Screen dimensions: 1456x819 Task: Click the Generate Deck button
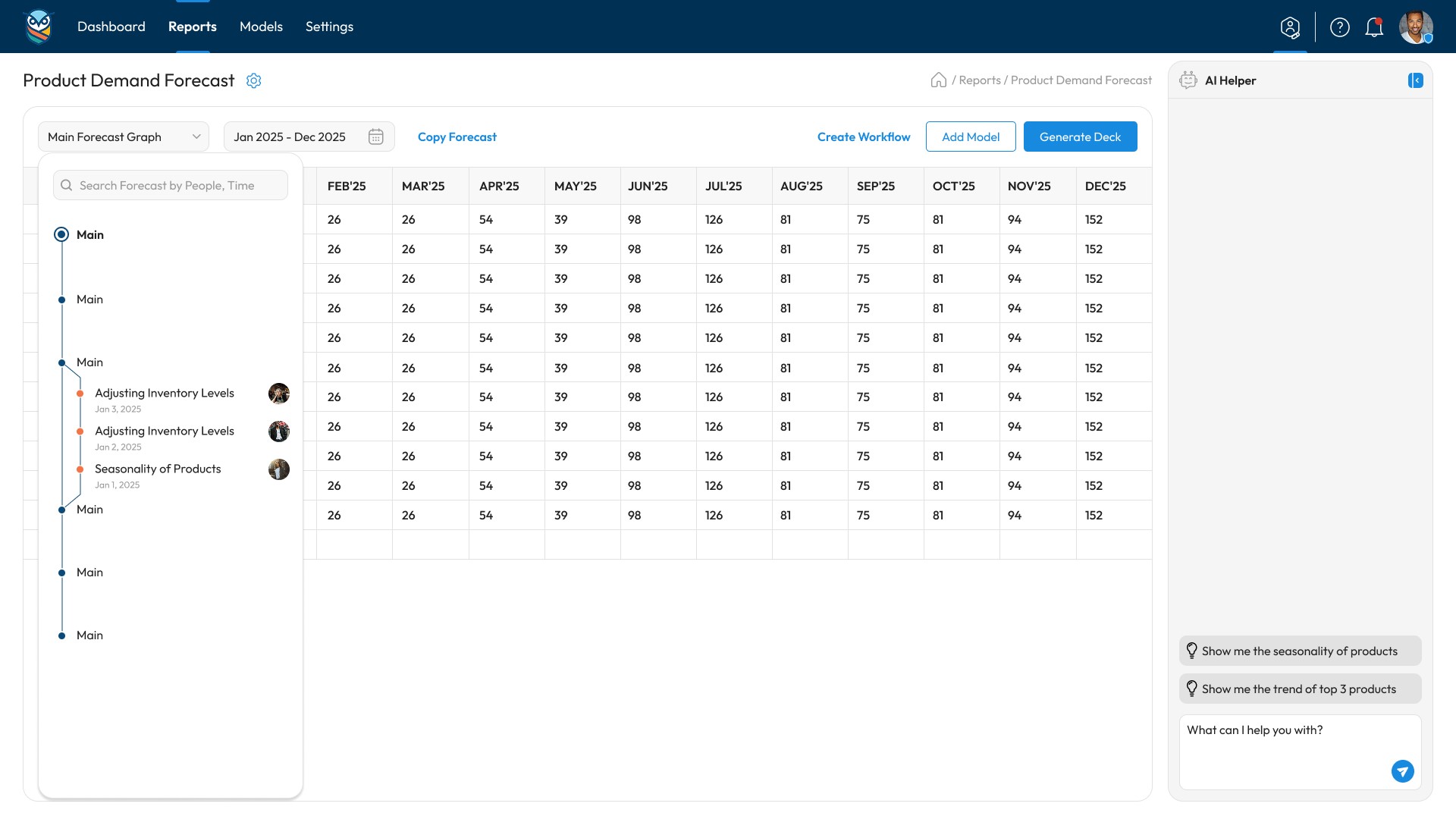click(x=1080, y=136)
